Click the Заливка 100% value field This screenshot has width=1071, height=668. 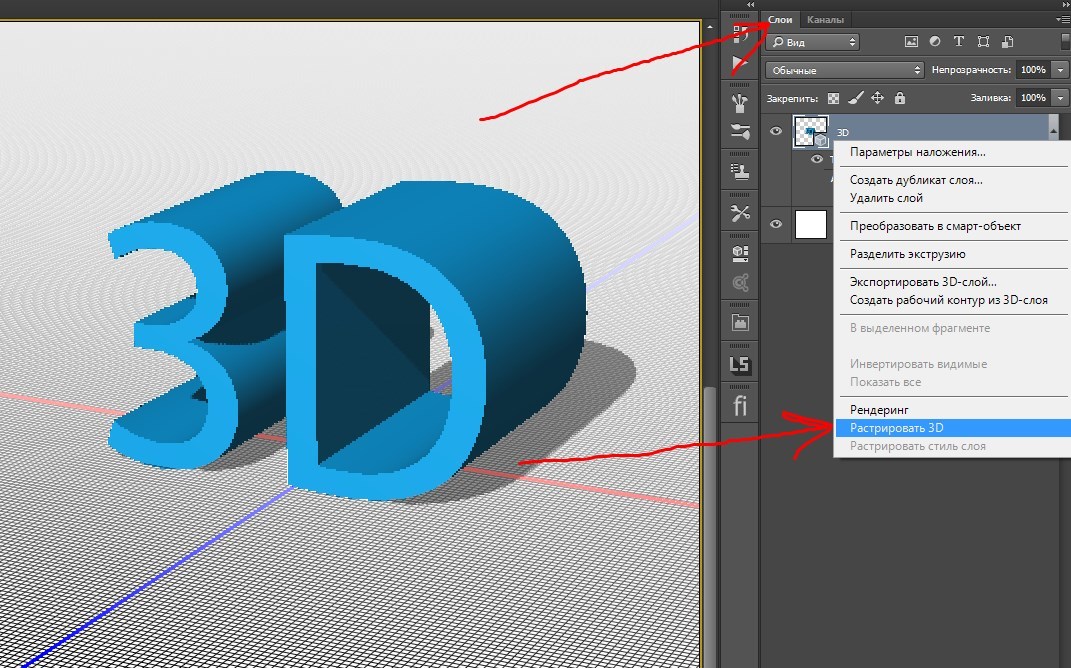(x=1033, y=98)
